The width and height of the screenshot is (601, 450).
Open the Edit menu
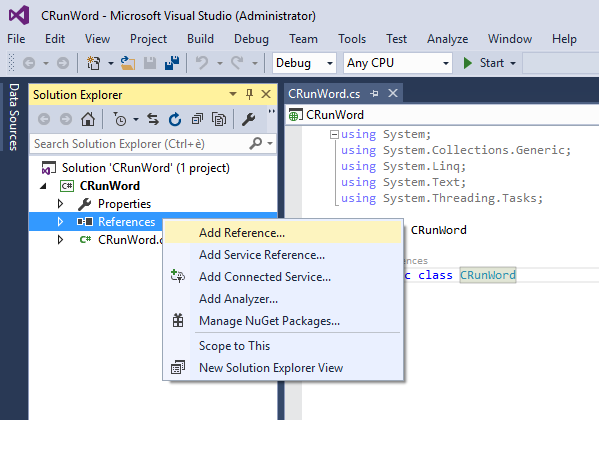coord(55,39)
